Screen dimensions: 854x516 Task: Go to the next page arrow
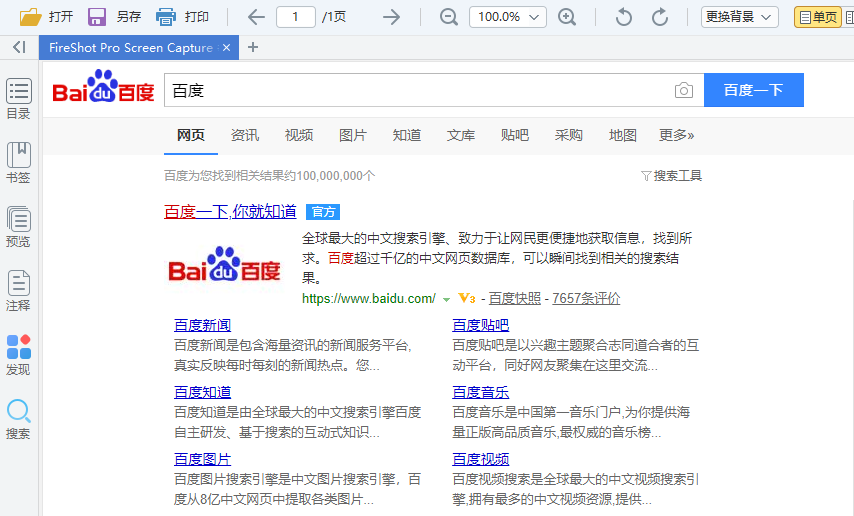[x=391, y=17]
